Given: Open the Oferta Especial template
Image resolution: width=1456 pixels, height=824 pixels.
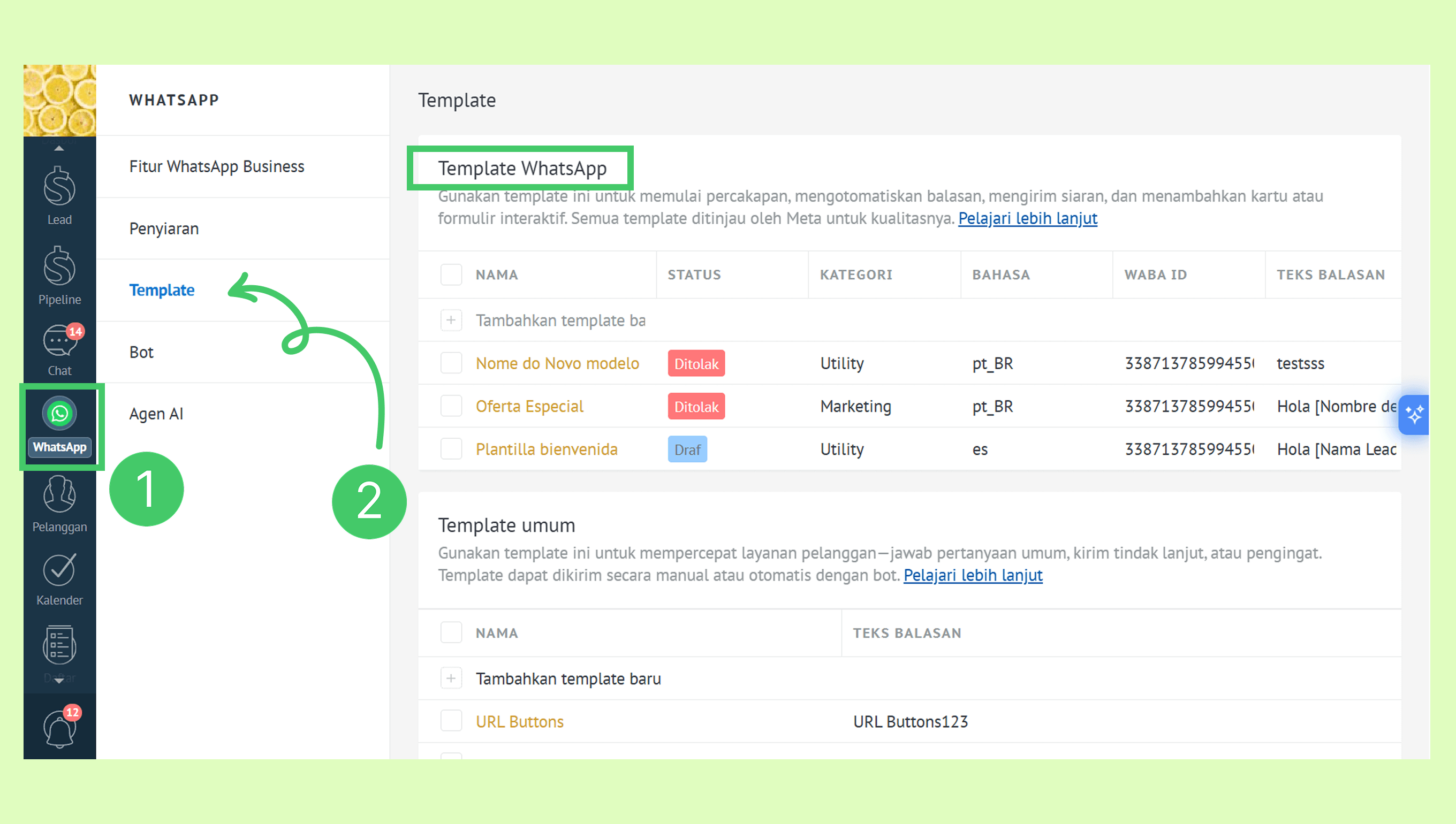Looking at the screenshot, I should (x=529, y=406).
